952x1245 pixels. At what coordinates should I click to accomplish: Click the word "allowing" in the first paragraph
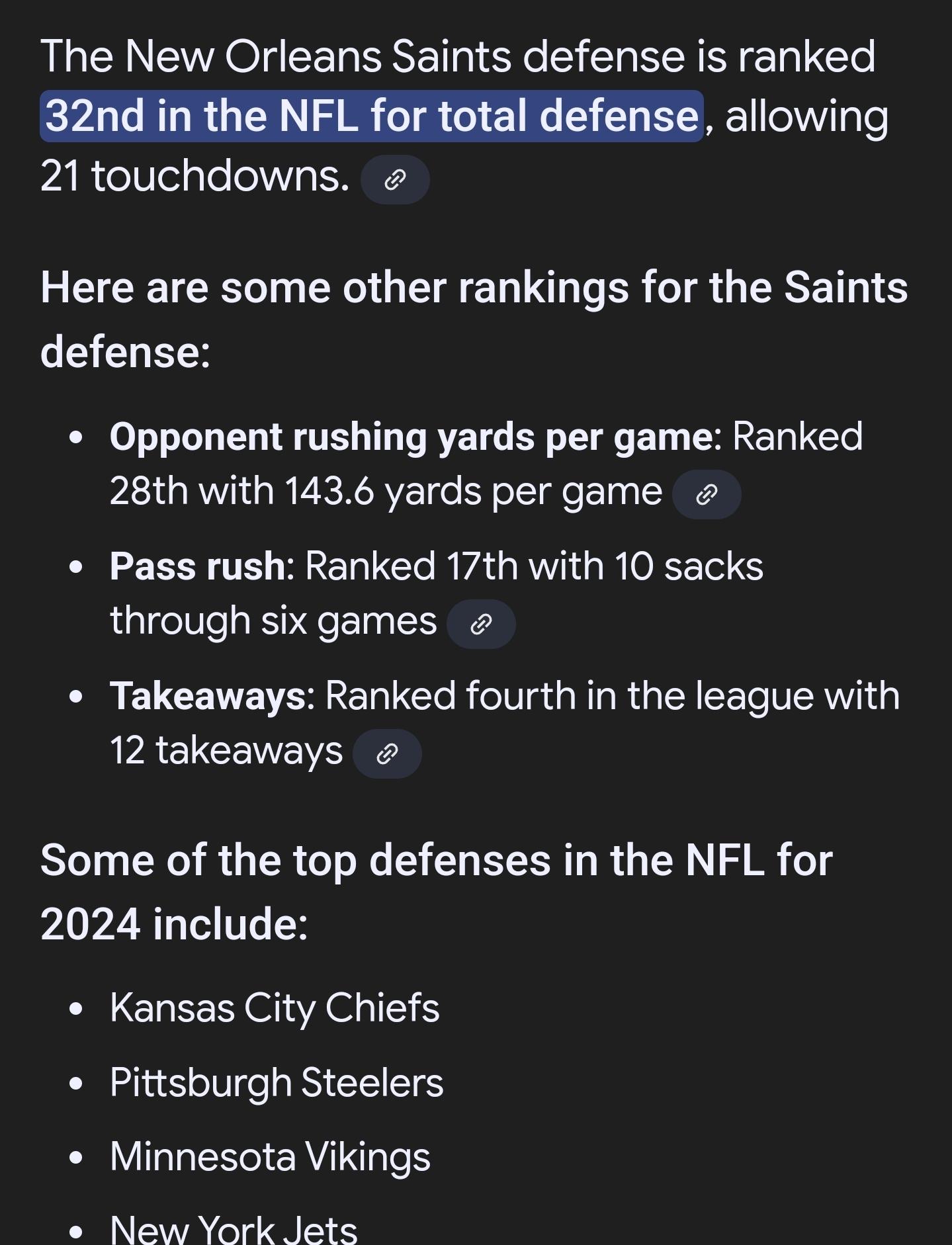[x=806, y=118]
